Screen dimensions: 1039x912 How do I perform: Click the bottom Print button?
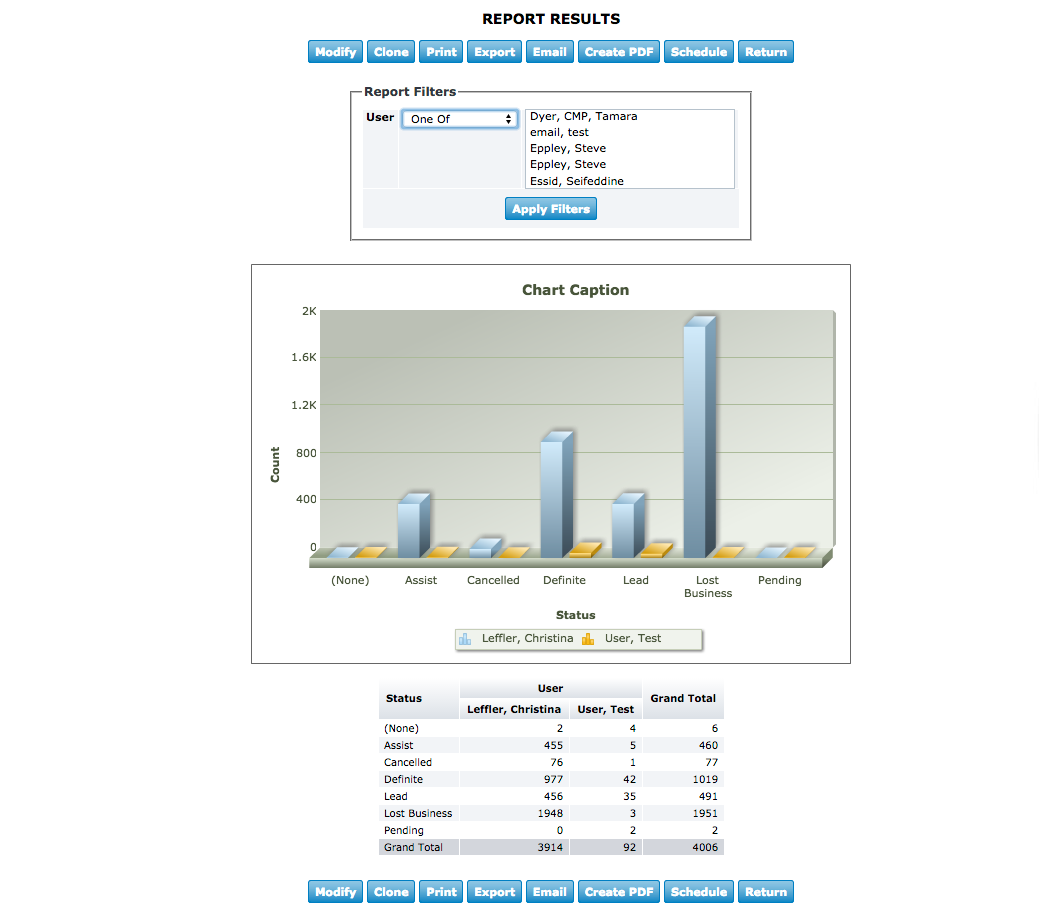[x=441, y=891]
